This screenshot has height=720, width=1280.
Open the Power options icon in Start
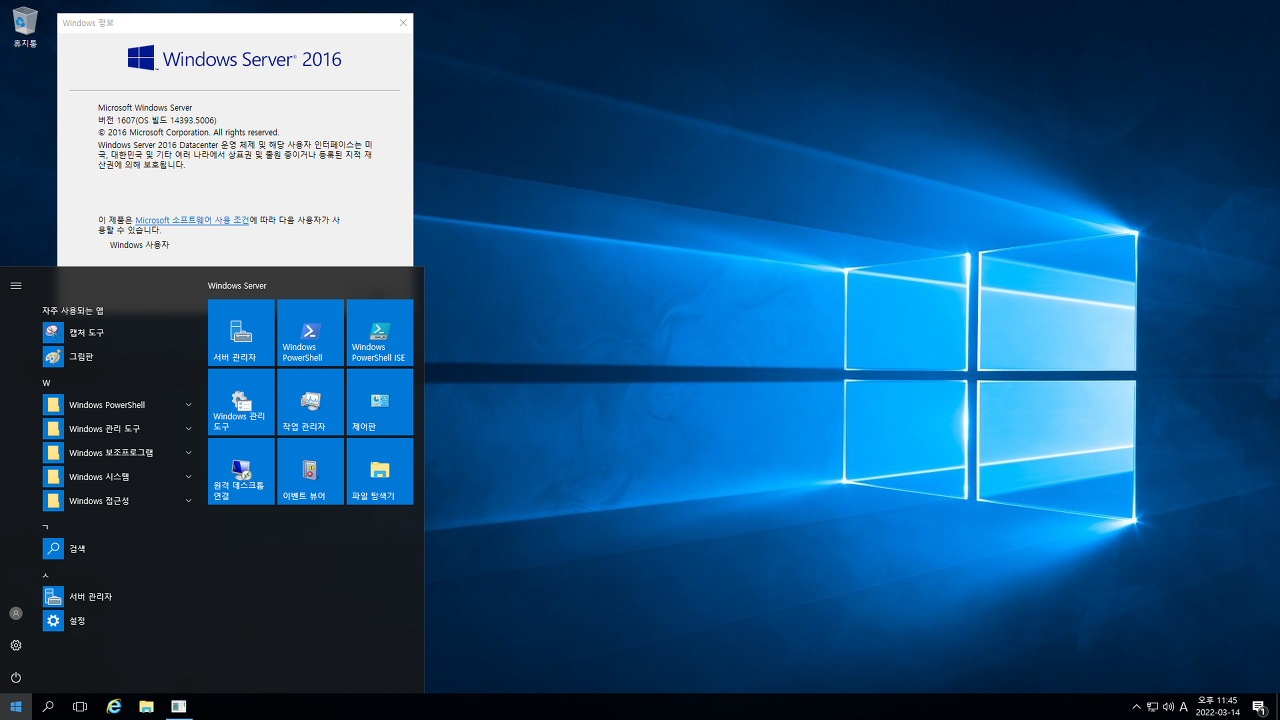16,677
